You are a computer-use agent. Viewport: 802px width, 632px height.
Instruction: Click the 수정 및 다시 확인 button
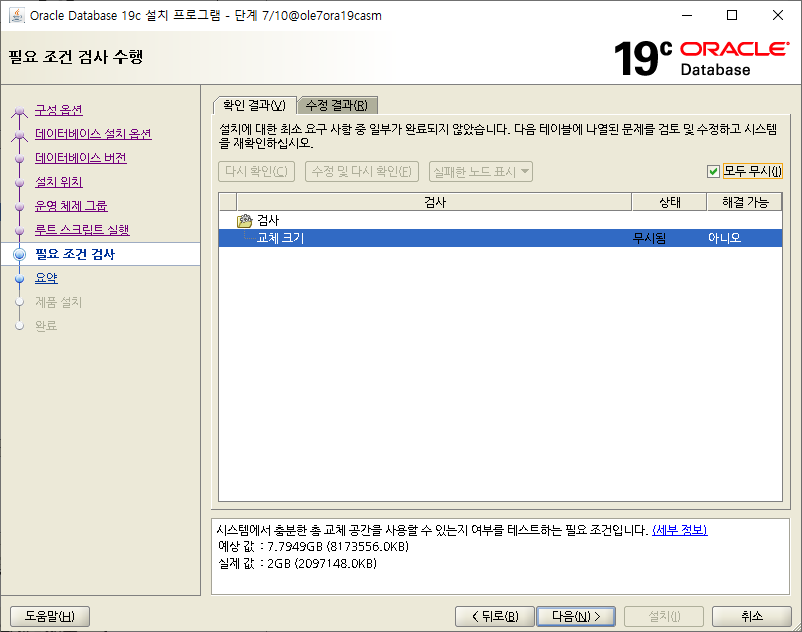coord(362,171)
